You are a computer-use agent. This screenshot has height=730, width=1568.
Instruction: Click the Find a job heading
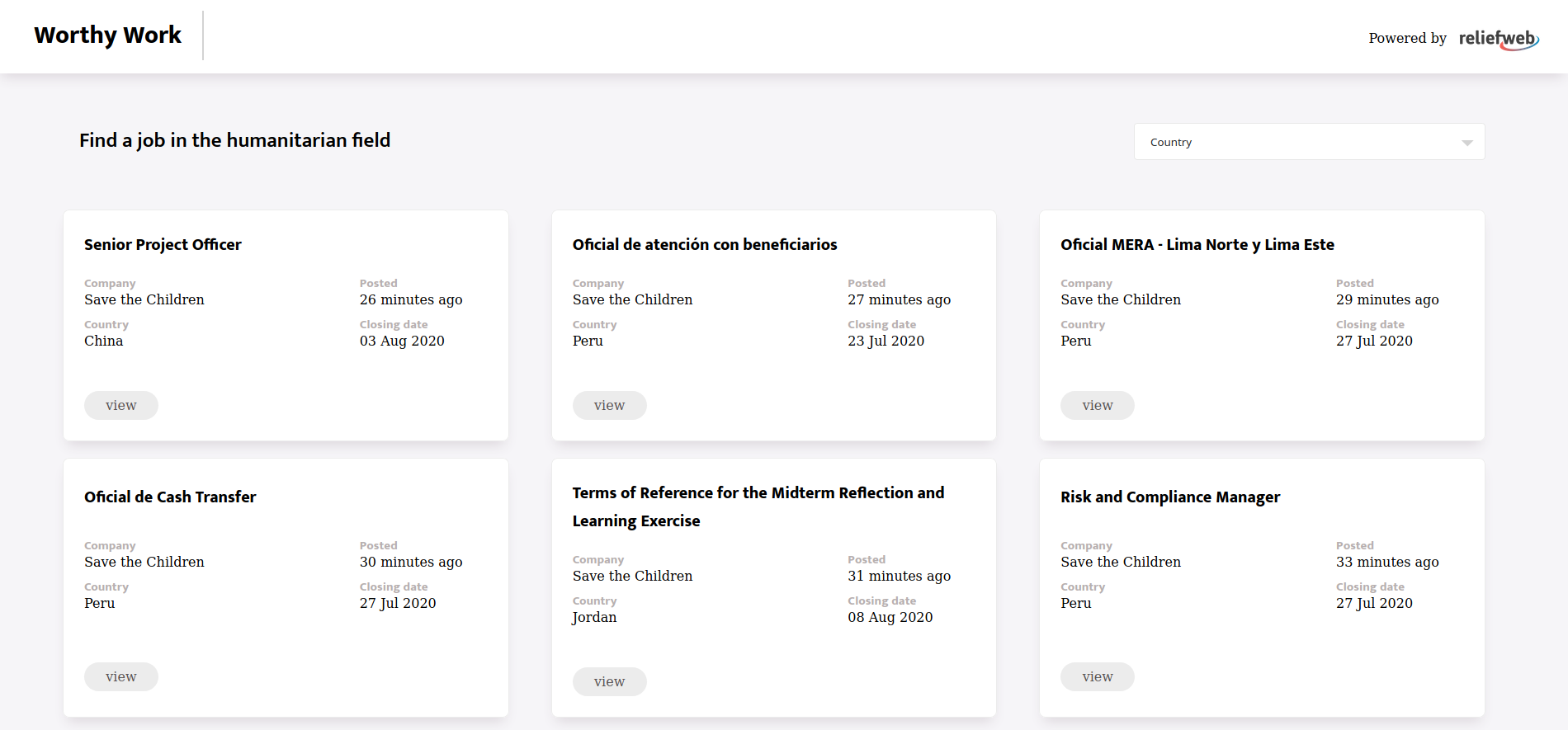click(235, 140)
